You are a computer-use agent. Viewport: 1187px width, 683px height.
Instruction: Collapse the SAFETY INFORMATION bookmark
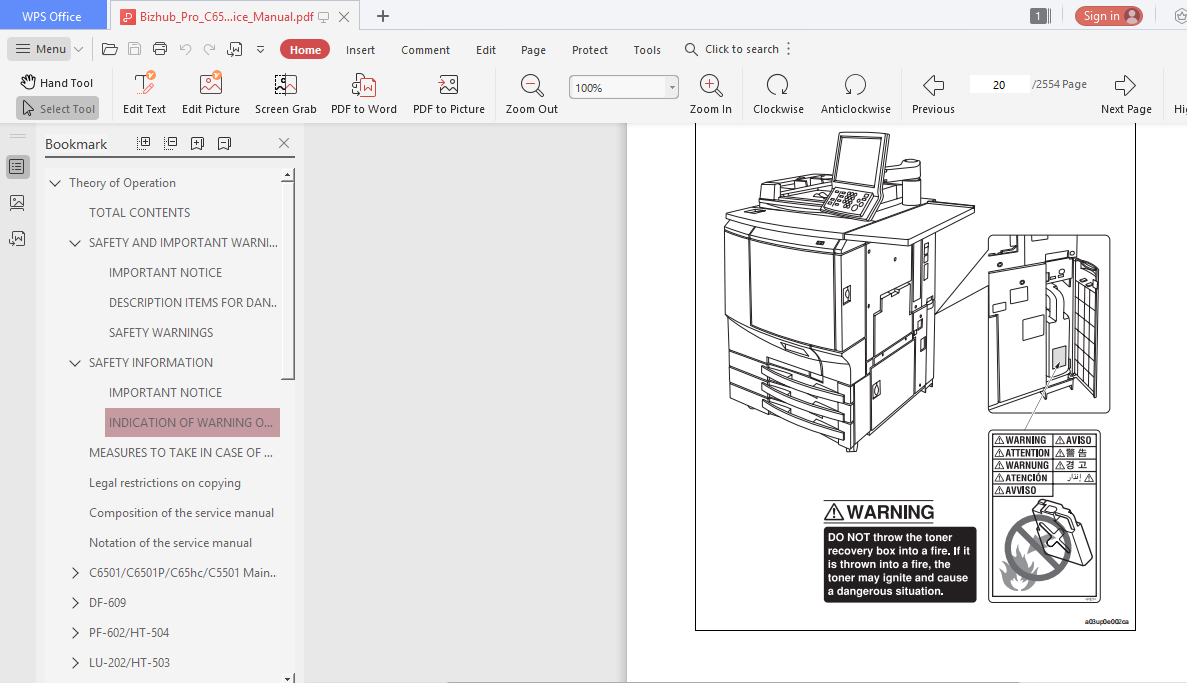coord(75,363)
